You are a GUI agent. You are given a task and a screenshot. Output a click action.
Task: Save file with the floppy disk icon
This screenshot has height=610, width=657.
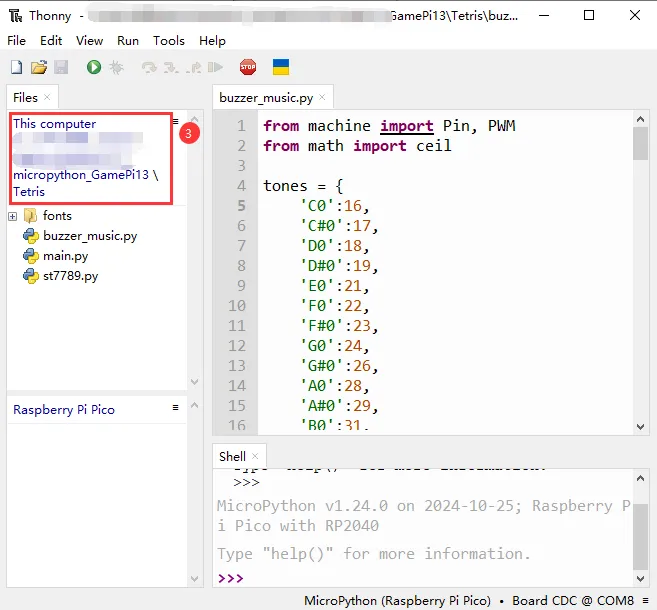click(61, 67)
